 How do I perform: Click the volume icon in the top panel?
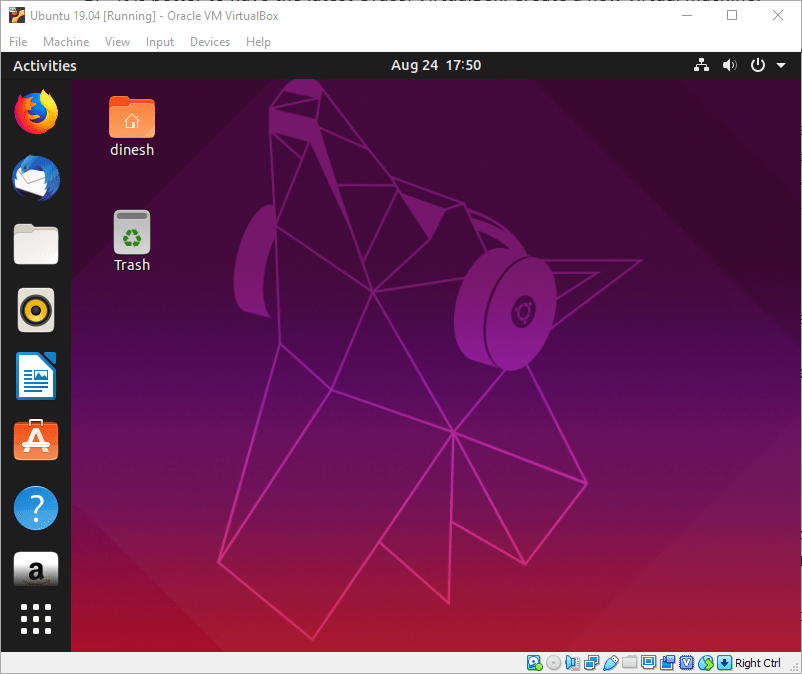pyautogui.click(x=729, y=64)
